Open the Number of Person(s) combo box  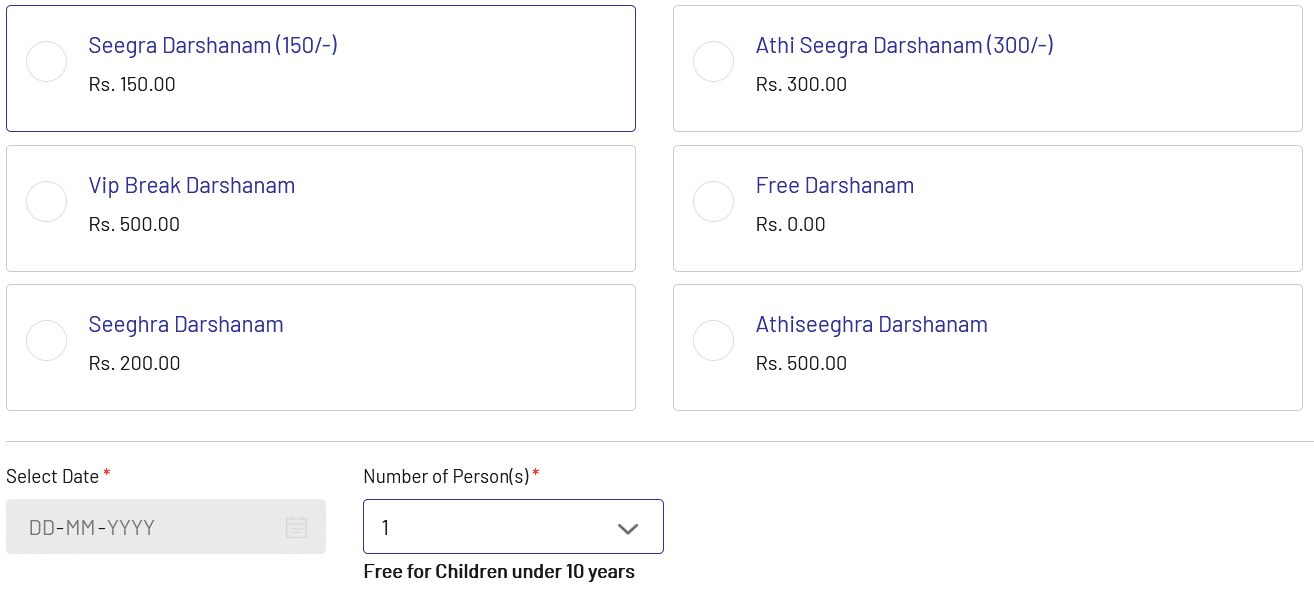pyautogui.click(x=513, y=527)
